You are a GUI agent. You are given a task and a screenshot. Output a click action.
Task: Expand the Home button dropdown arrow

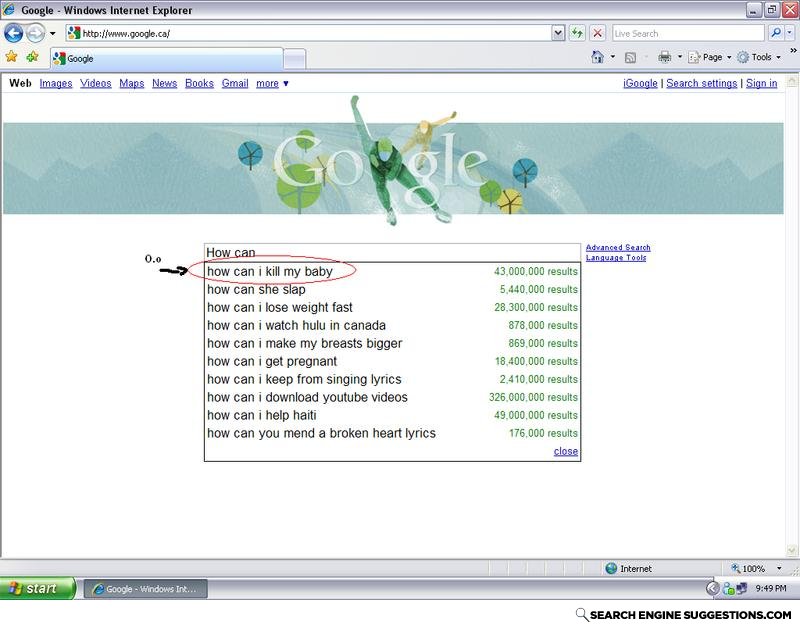click(613, 57)
